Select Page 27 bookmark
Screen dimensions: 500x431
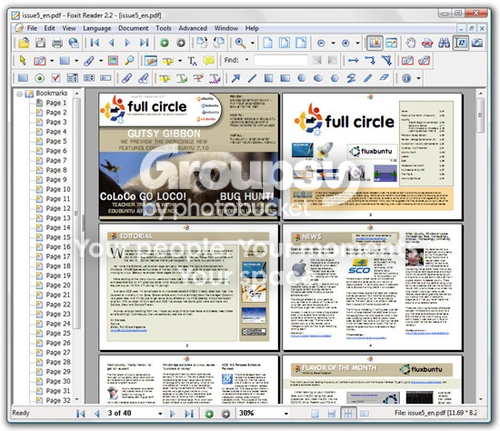[x=58, y=352]
